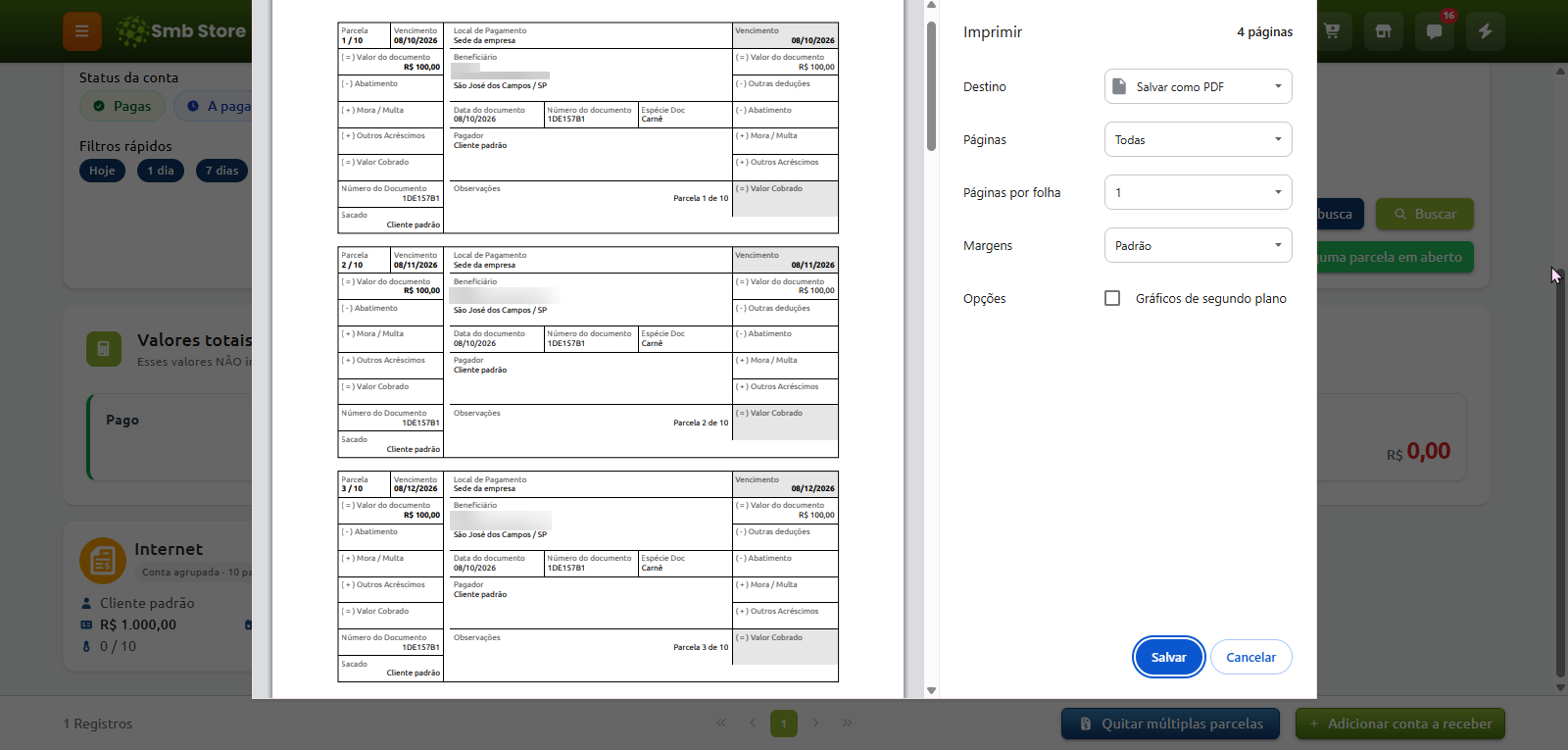Screen dimensions: 1568x750
Task: Click the "Pago" card label
Action: tap(122, 420)
